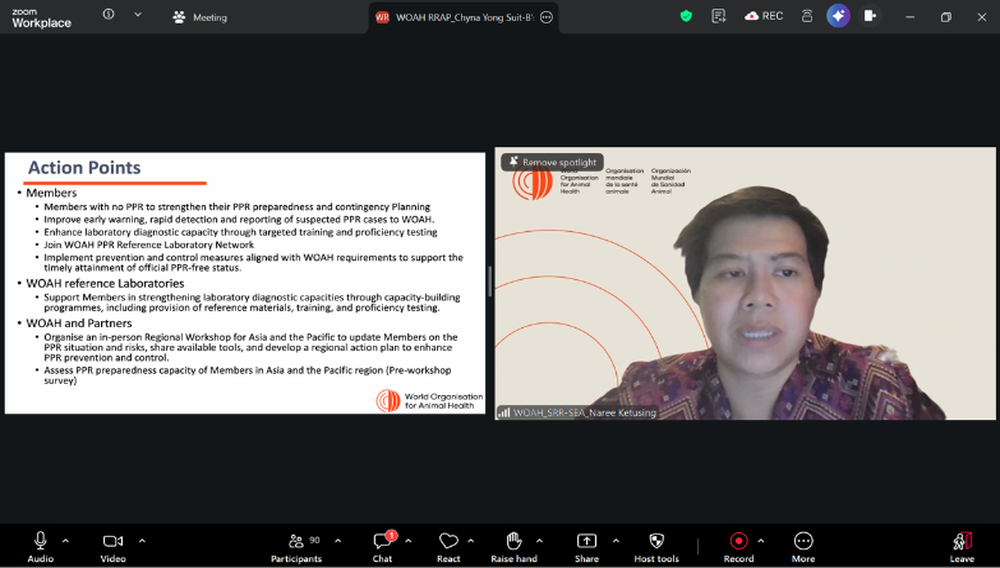1000x568 pixels.
Task: Mute or unmute the Audio microphone
Action: tap(40, 541)
